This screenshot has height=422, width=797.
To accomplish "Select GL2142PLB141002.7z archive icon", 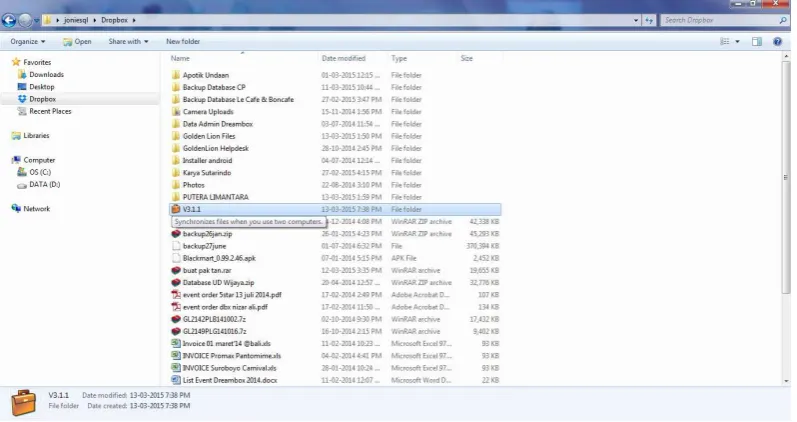I will pyautogui.click(x=176, y=319).
